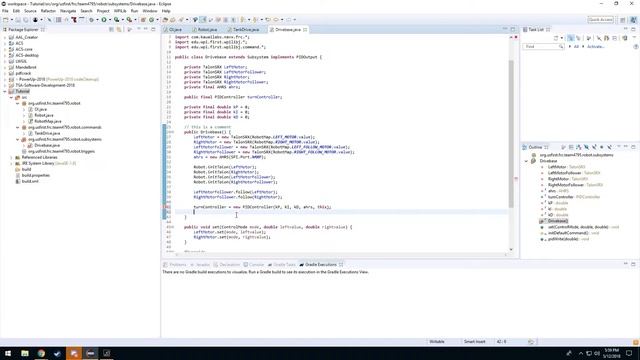Click the New toolbar icon

tap(6, 20)
